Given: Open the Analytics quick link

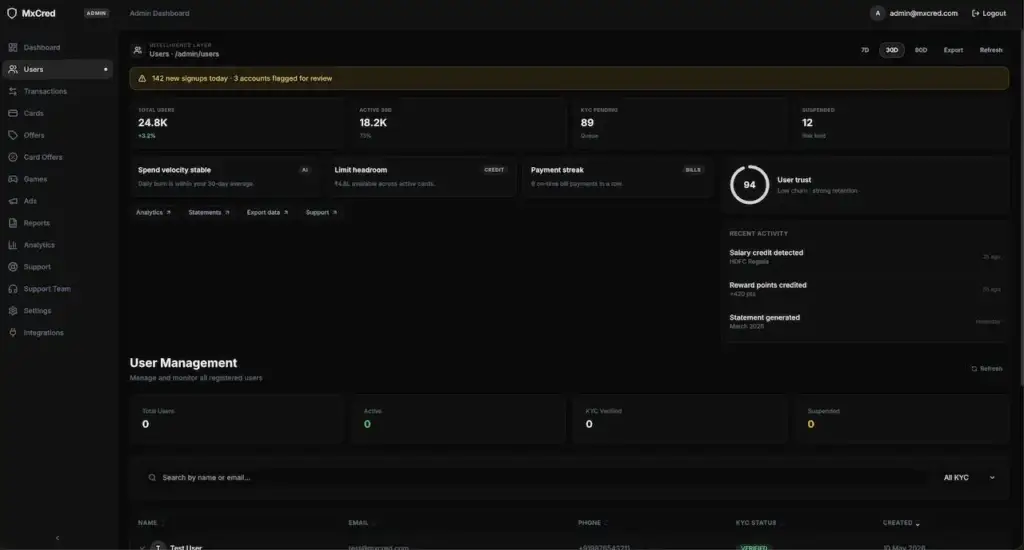Looking at the screenshot, I should [153, 212].
